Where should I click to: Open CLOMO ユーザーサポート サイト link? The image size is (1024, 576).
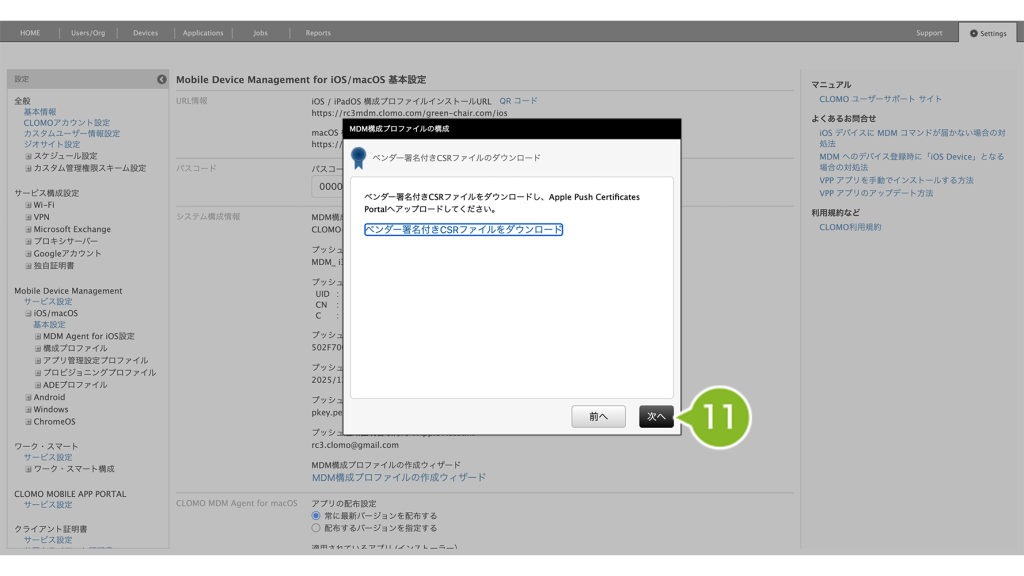[880, 99]
